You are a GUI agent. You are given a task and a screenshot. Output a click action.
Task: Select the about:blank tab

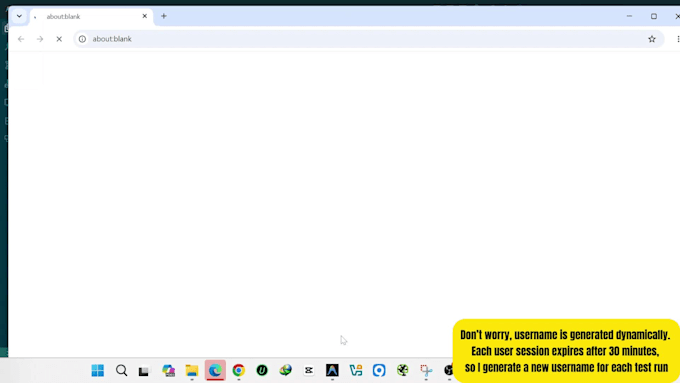pos(92,16)
